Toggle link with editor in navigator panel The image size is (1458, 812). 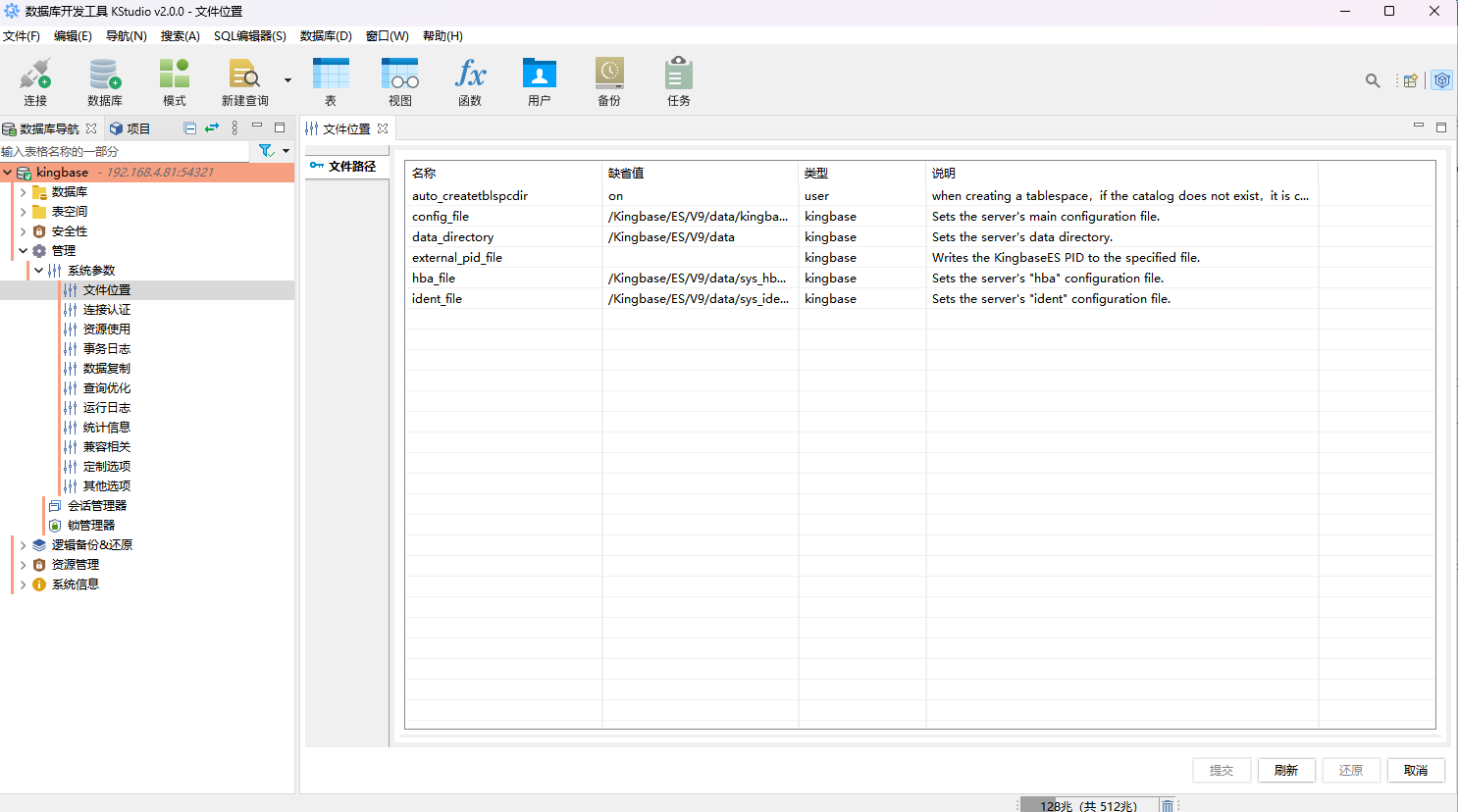(x=212, y=127)
